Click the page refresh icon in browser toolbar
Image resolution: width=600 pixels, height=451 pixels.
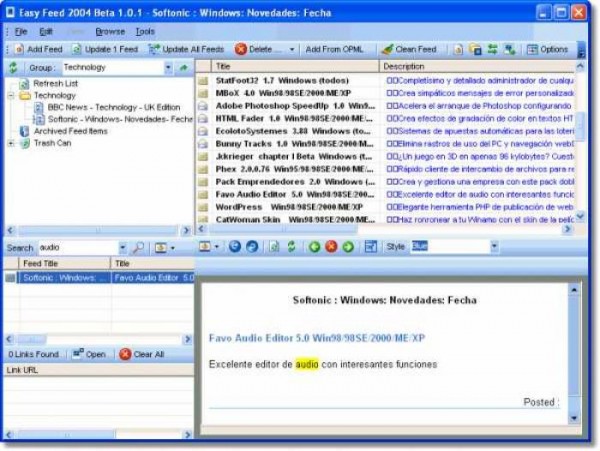coord(274,247)
